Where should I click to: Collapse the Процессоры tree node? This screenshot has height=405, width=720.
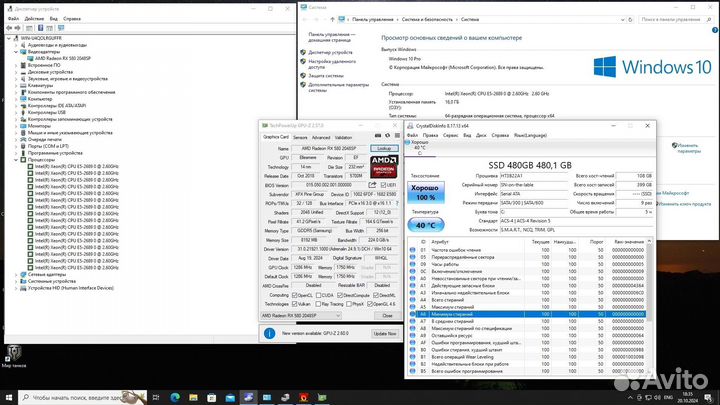(x=16, y=160)
